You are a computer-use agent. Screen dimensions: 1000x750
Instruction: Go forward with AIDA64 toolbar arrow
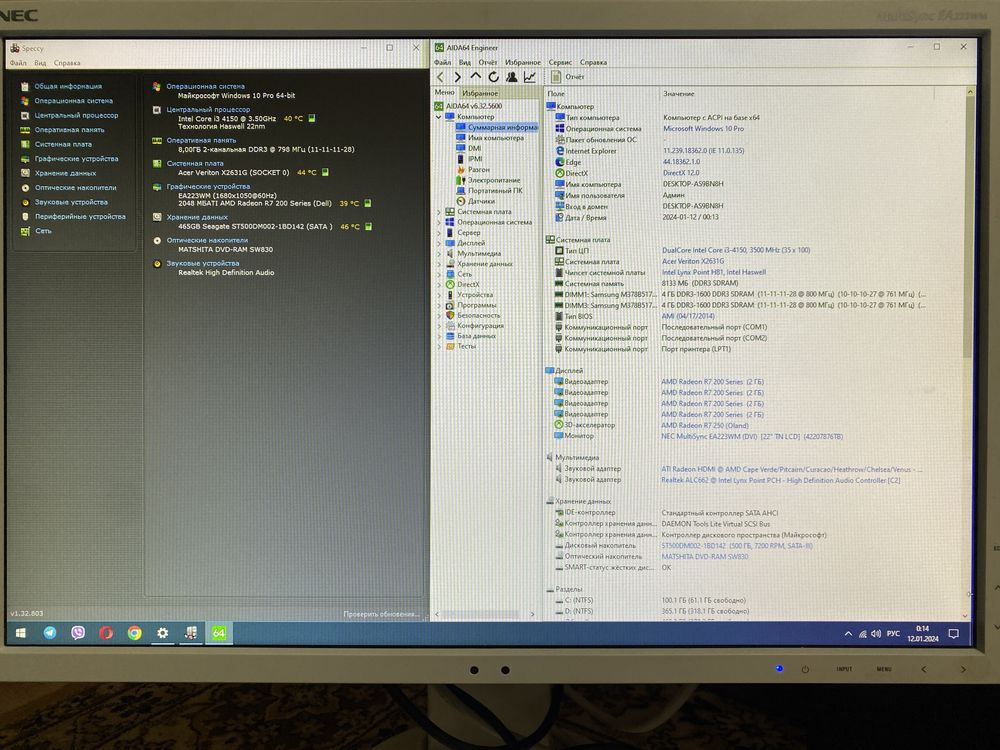(458, 77)
